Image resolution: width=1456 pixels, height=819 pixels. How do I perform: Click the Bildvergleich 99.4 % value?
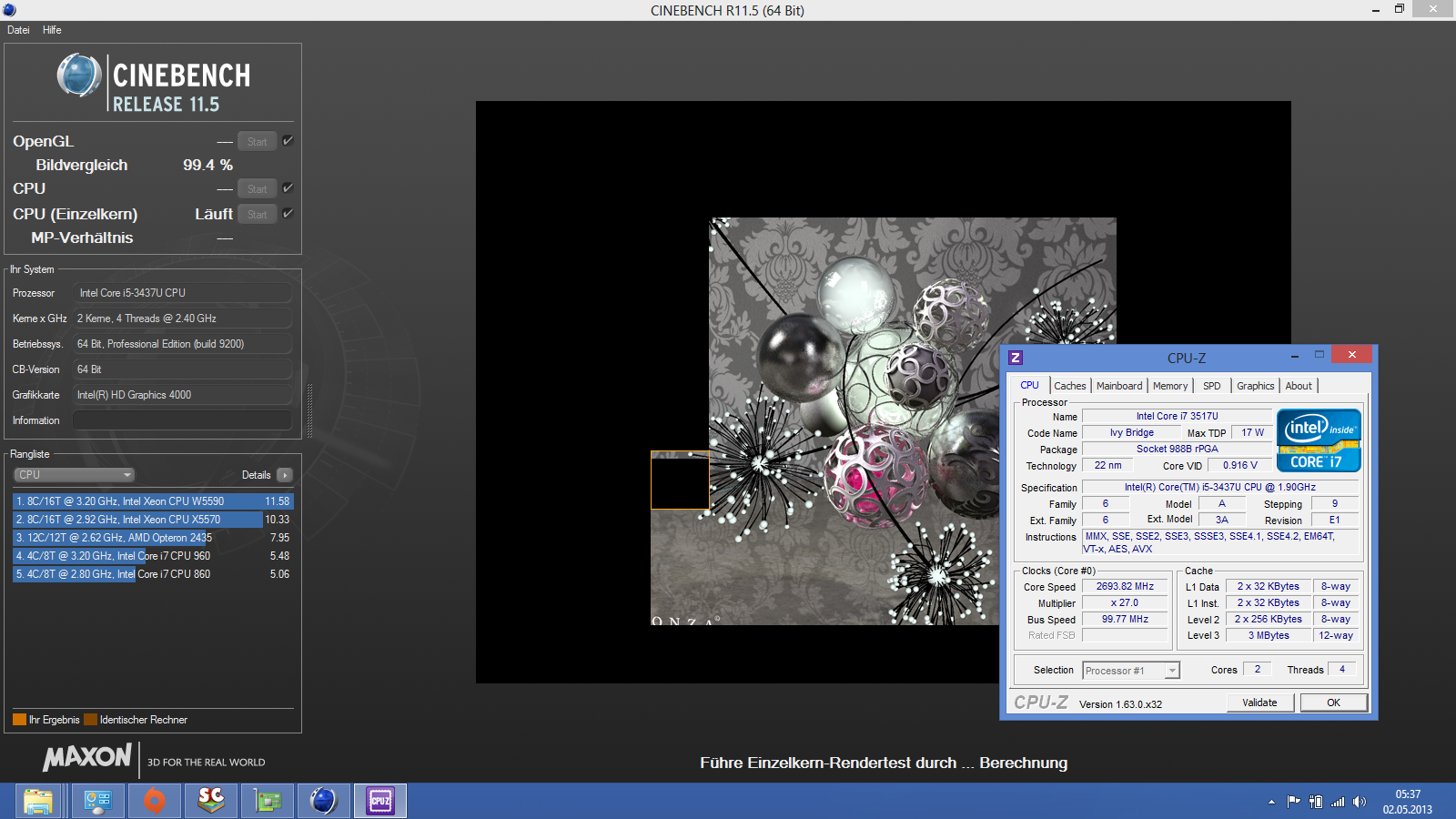207,165
